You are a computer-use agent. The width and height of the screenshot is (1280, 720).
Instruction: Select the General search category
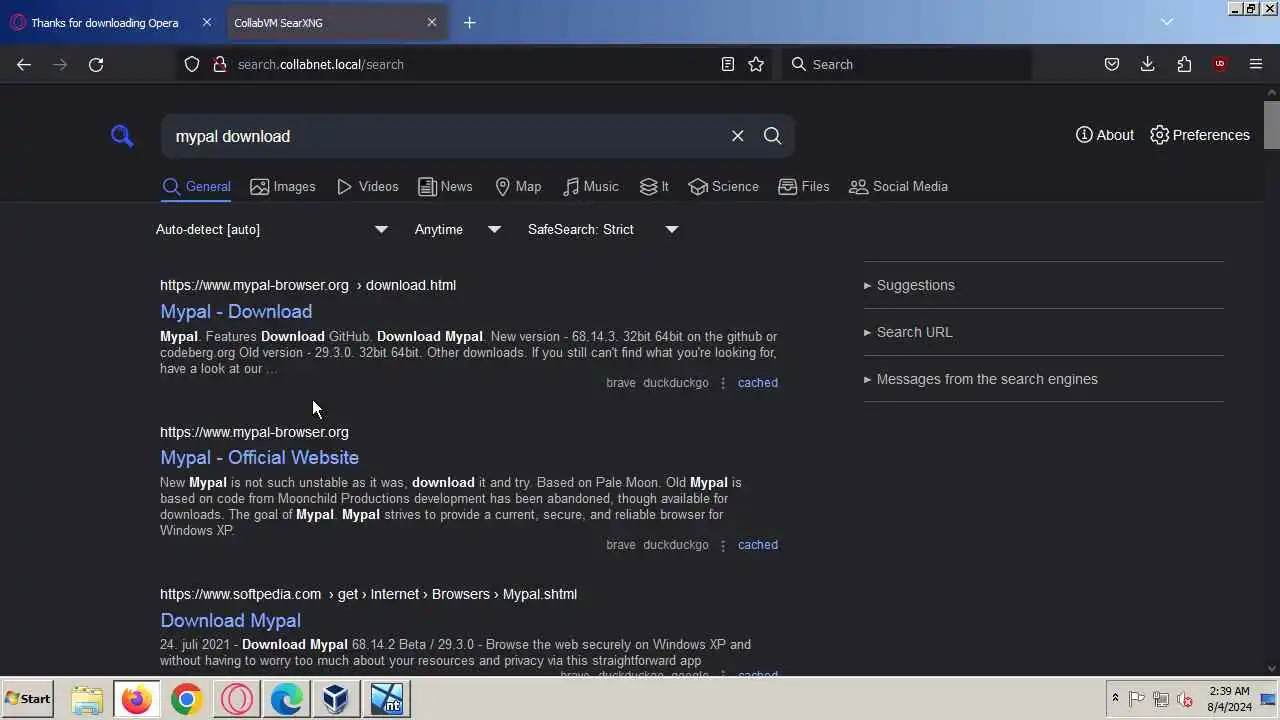coord(197,186)
